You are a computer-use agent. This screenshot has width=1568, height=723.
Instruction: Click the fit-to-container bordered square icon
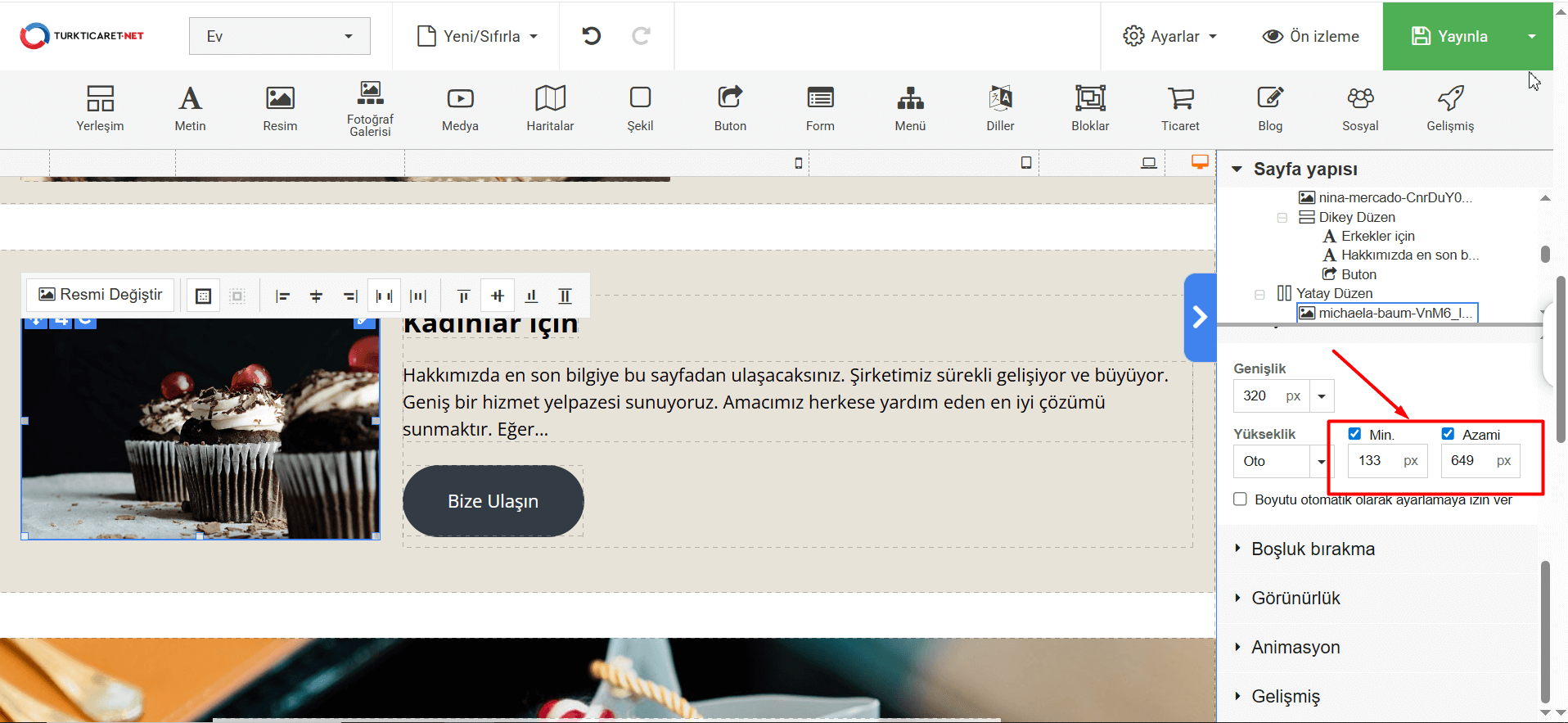coord(204,296)
